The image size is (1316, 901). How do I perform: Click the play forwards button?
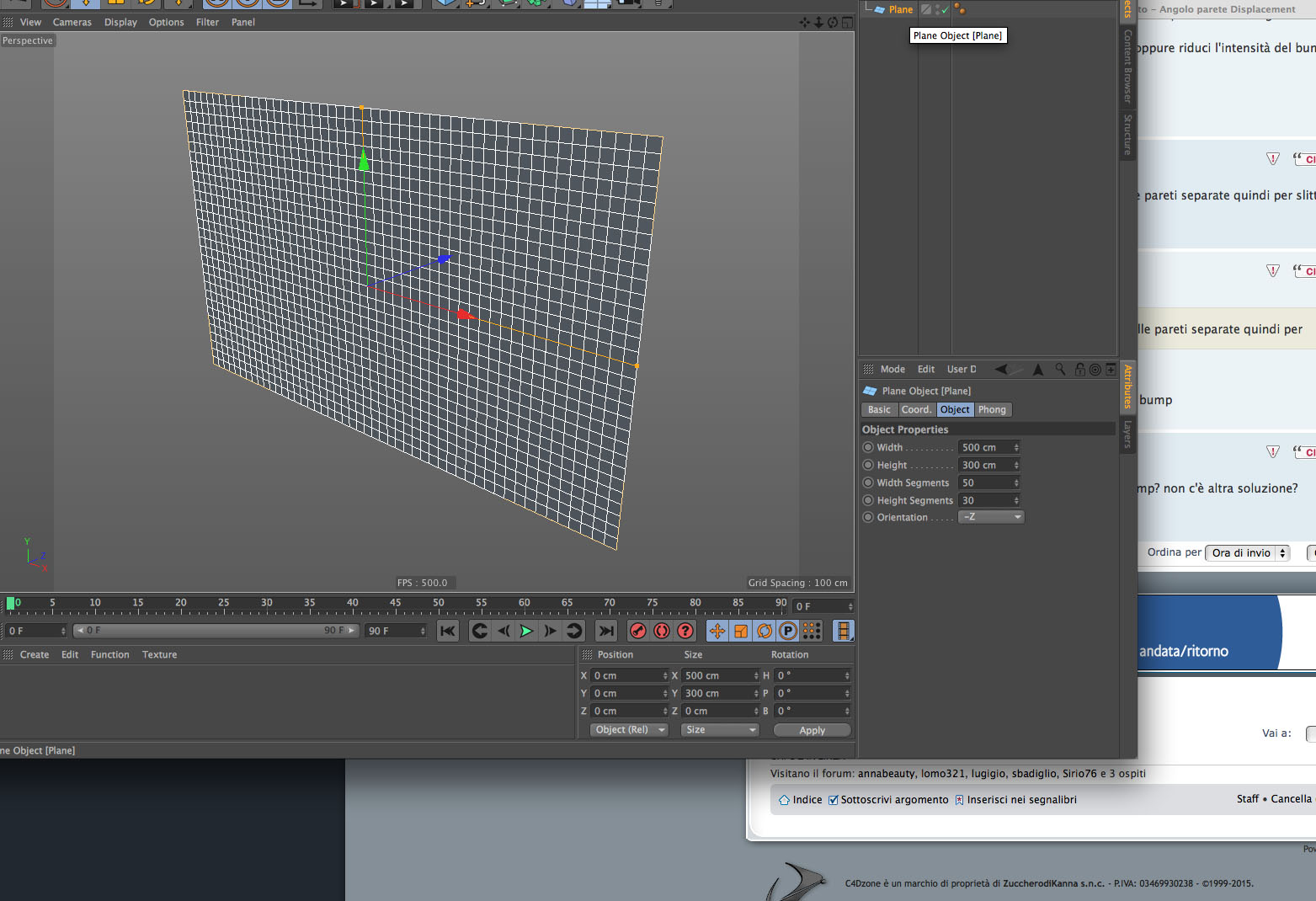pos(526,631)
